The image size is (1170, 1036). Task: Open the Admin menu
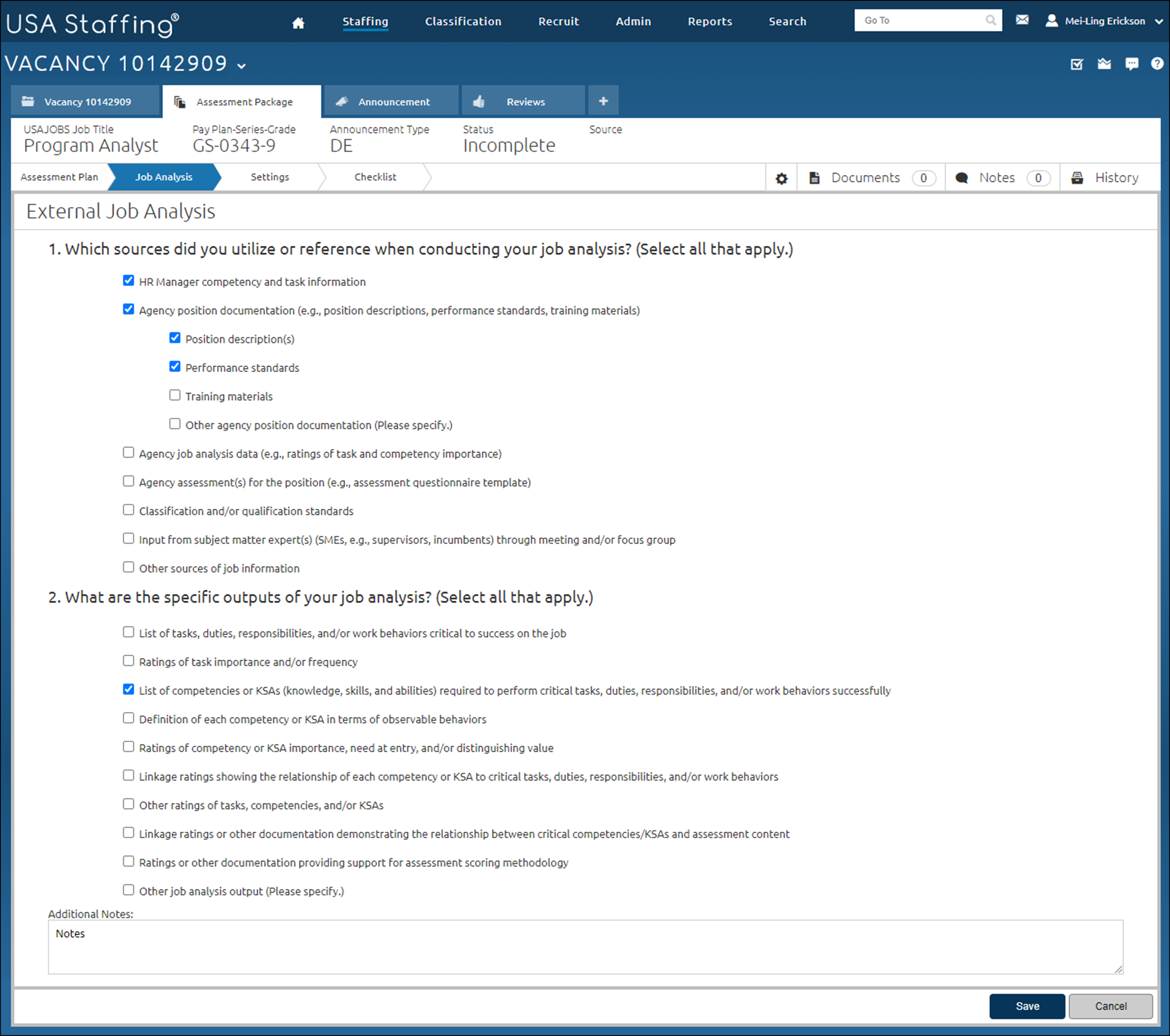633,22
